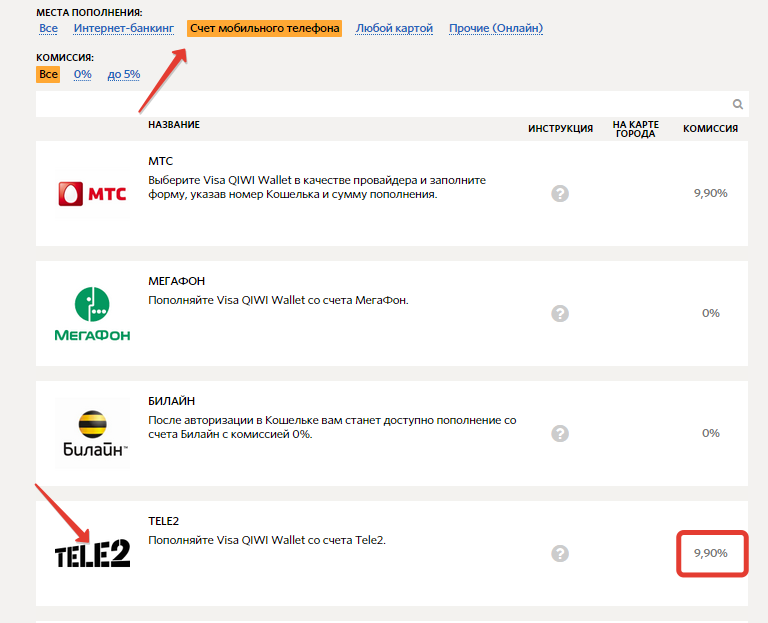Filter by 'до 5%' commission
This screenshot has width=768, height=623.
[124, 75]
